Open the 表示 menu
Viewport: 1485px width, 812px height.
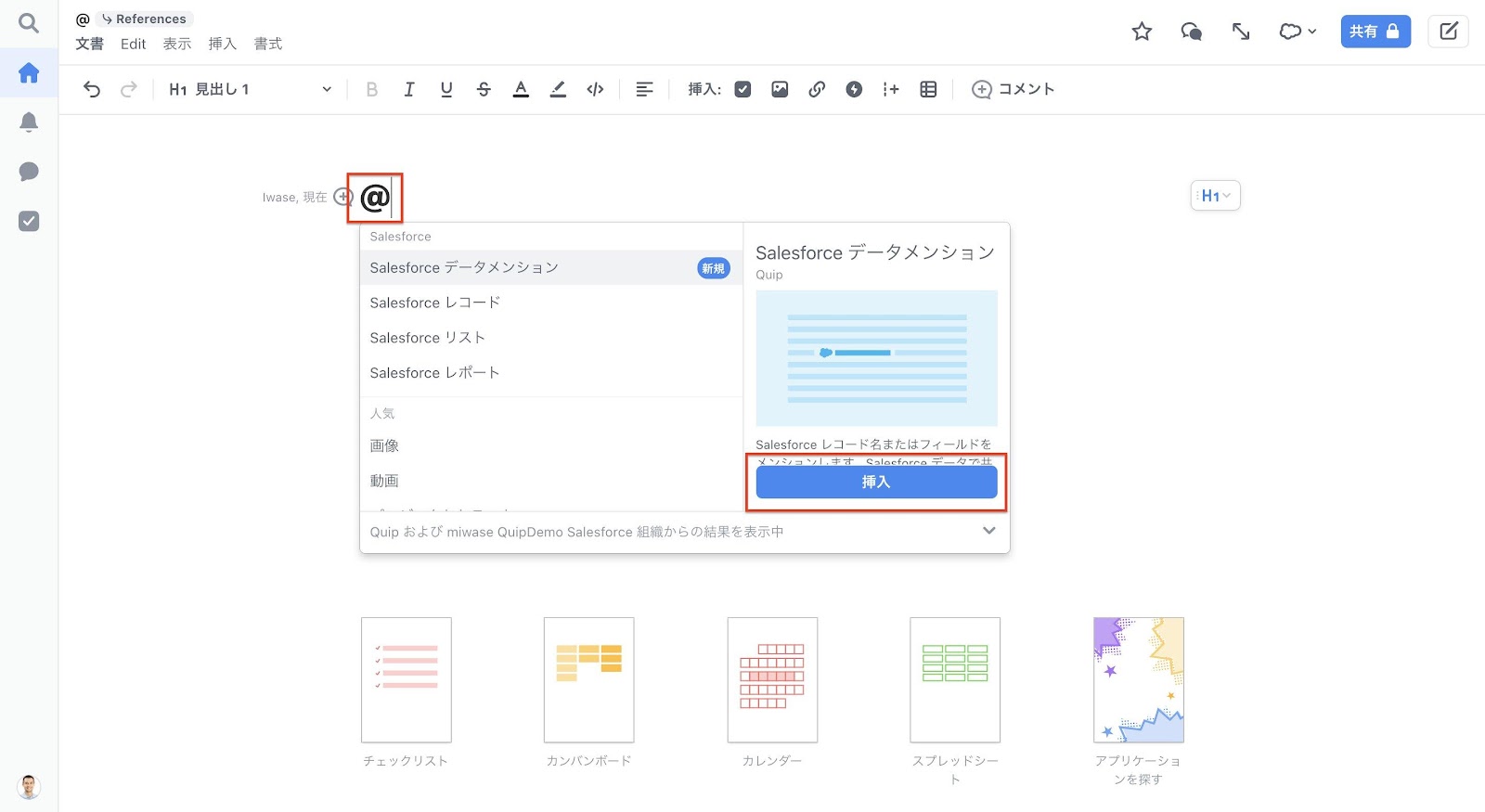(177, 44)
